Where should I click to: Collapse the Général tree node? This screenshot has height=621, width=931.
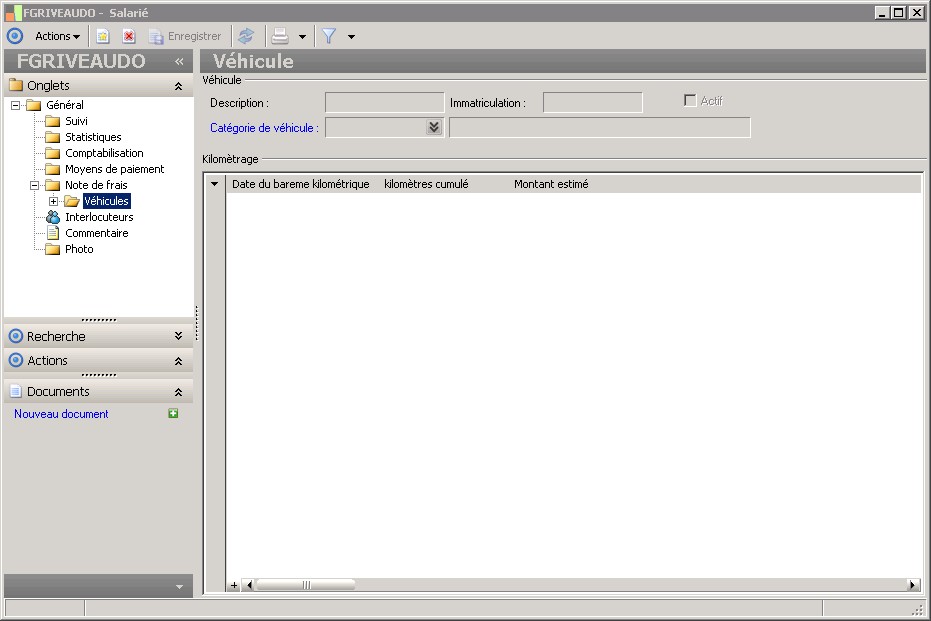15,105
